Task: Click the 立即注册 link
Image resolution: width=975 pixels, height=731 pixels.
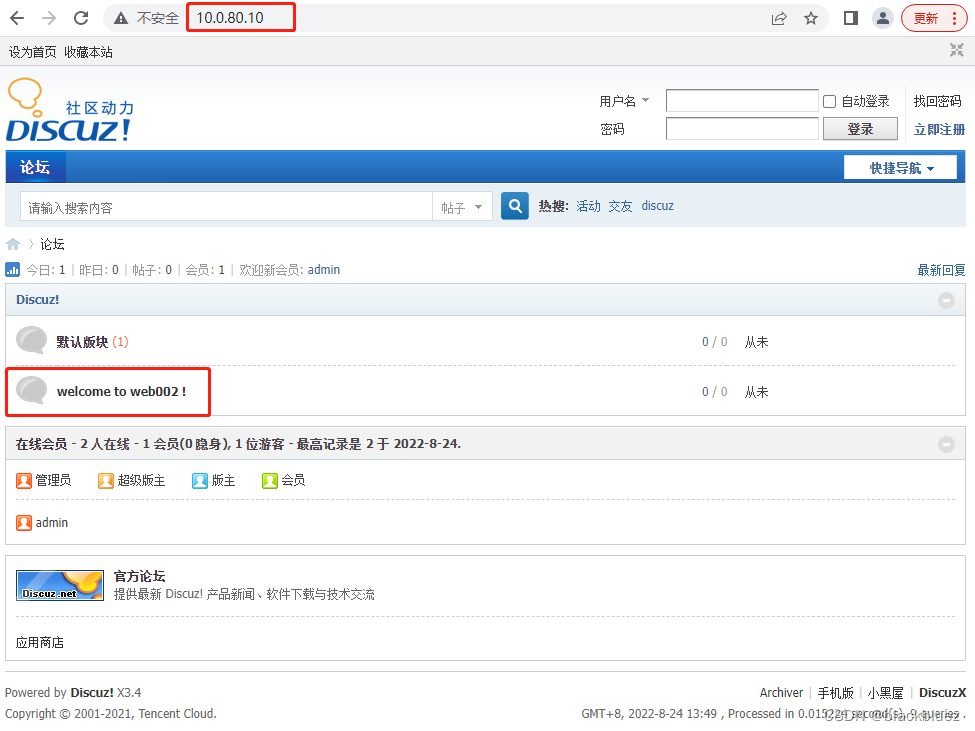Action: point(939,129)
